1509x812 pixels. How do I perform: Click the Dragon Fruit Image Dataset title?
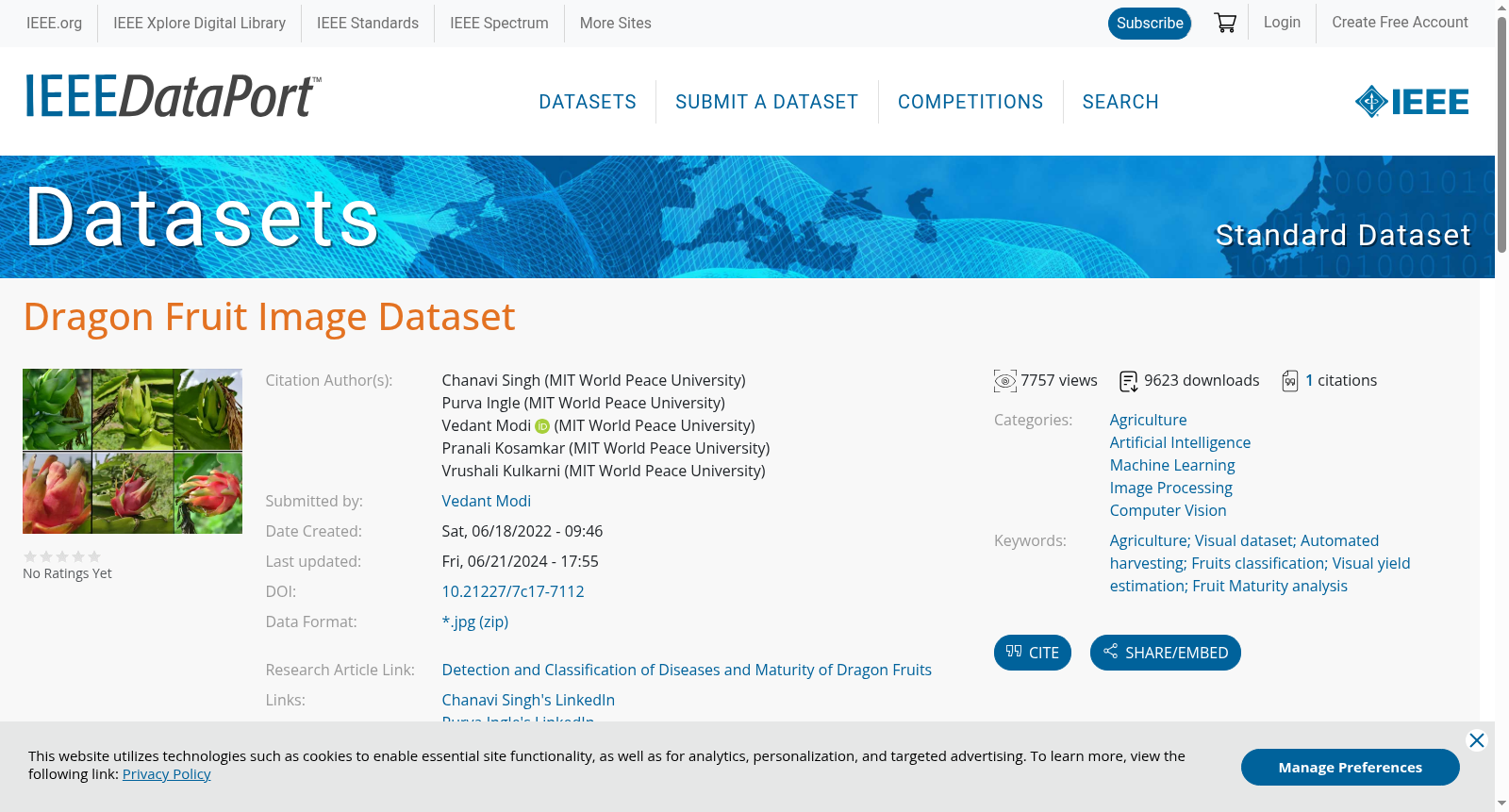coord(270,317)
